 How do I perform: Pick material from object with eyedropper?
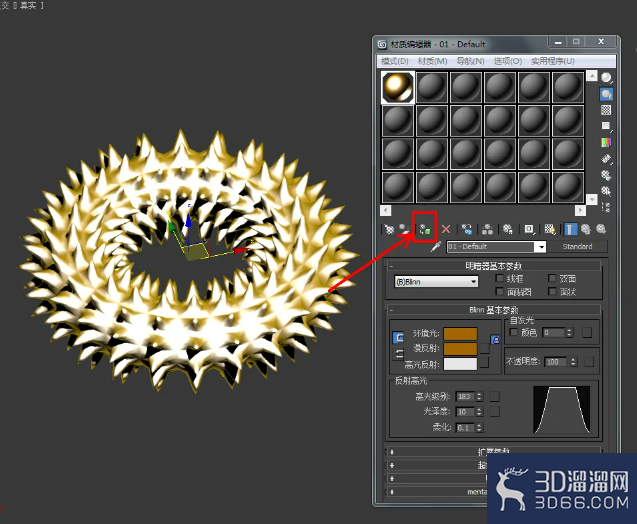(x=436, y=247)
